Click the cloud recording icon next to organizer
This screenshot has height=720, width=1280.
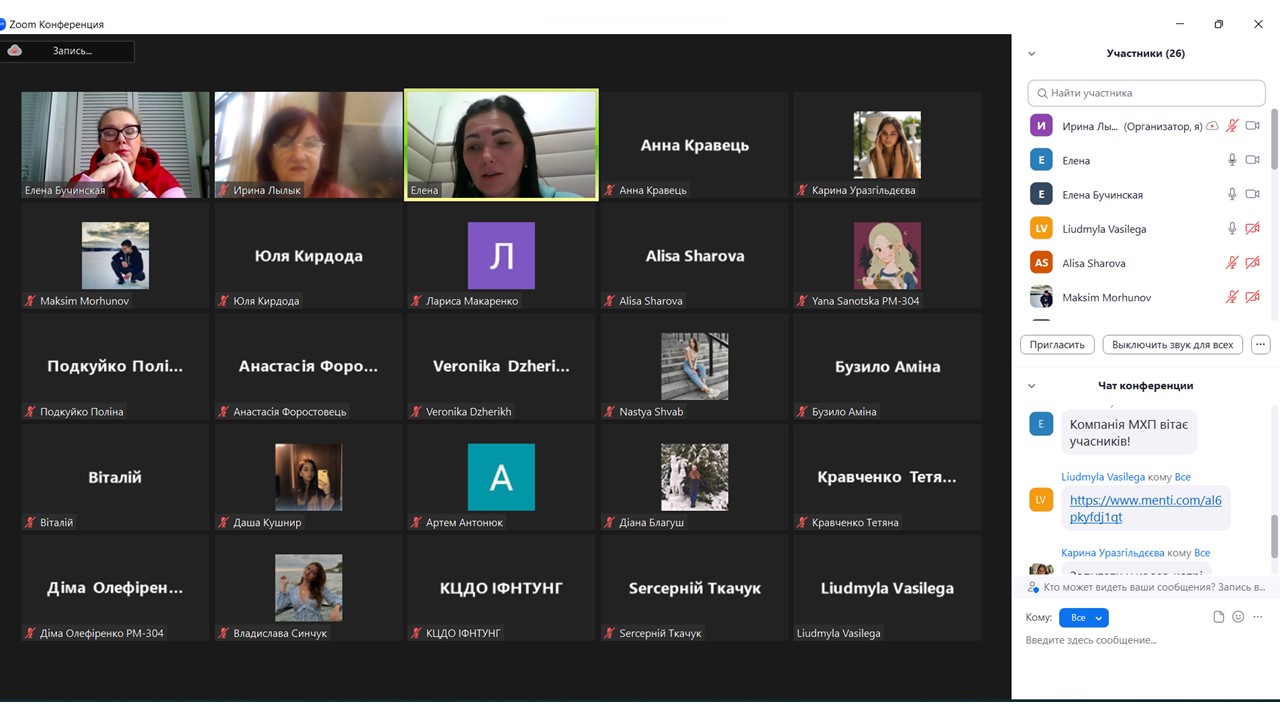[1212, 126]
